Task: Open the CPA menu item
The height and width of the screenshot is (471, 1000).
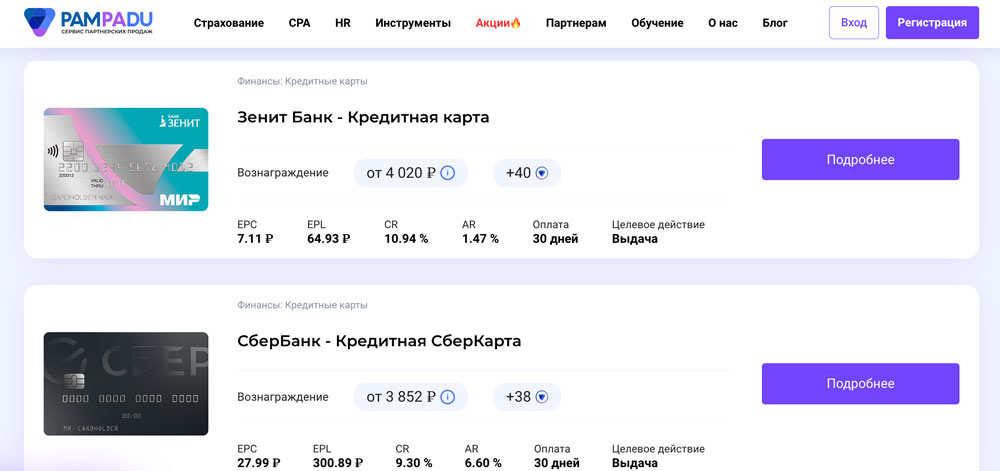Action: [299, 23]
